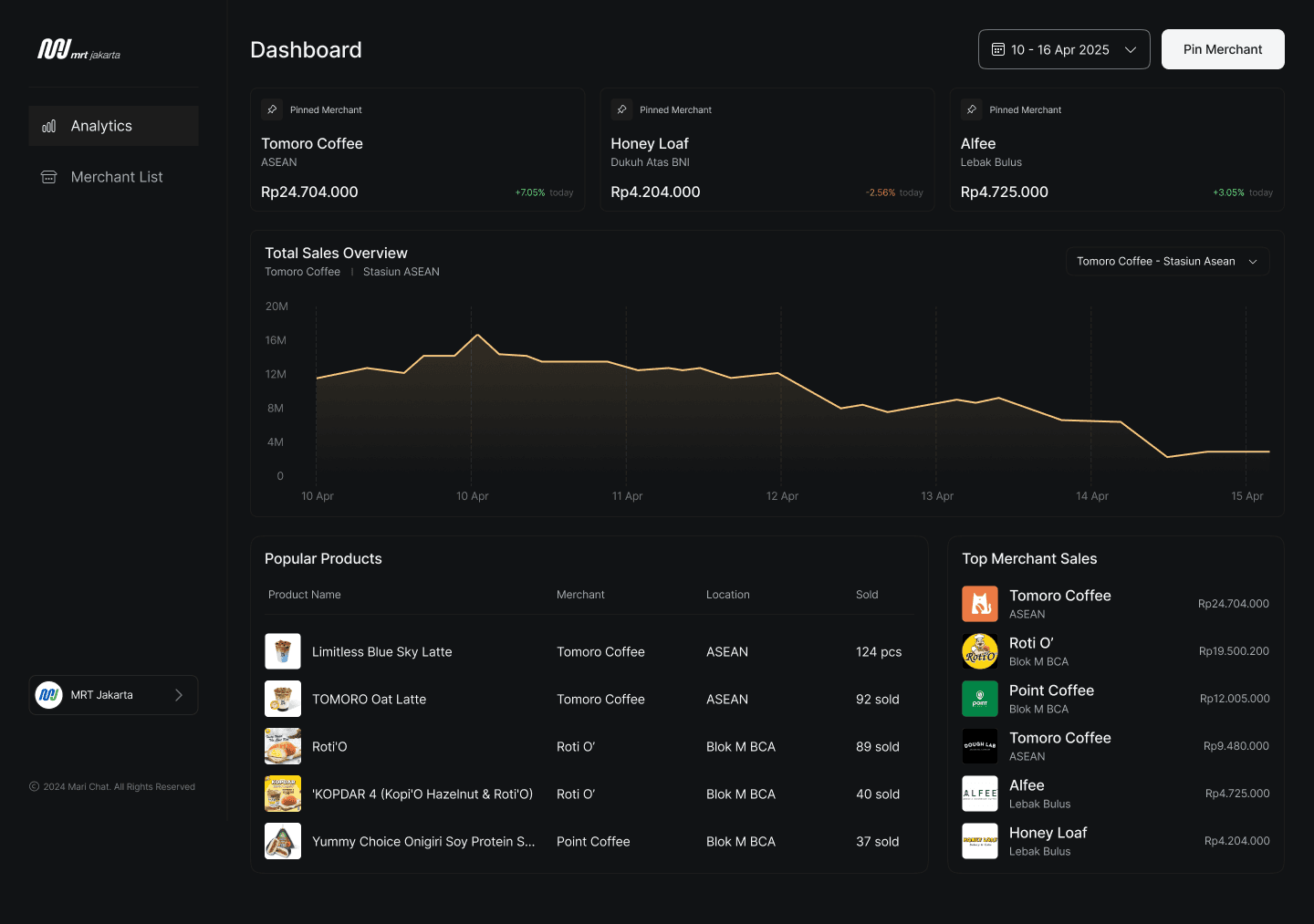The height and width of the screenshot is (924, 1314).
Task: Click the Alfee white logo in Top Merchant Sales
Action: tap(980, 794)
